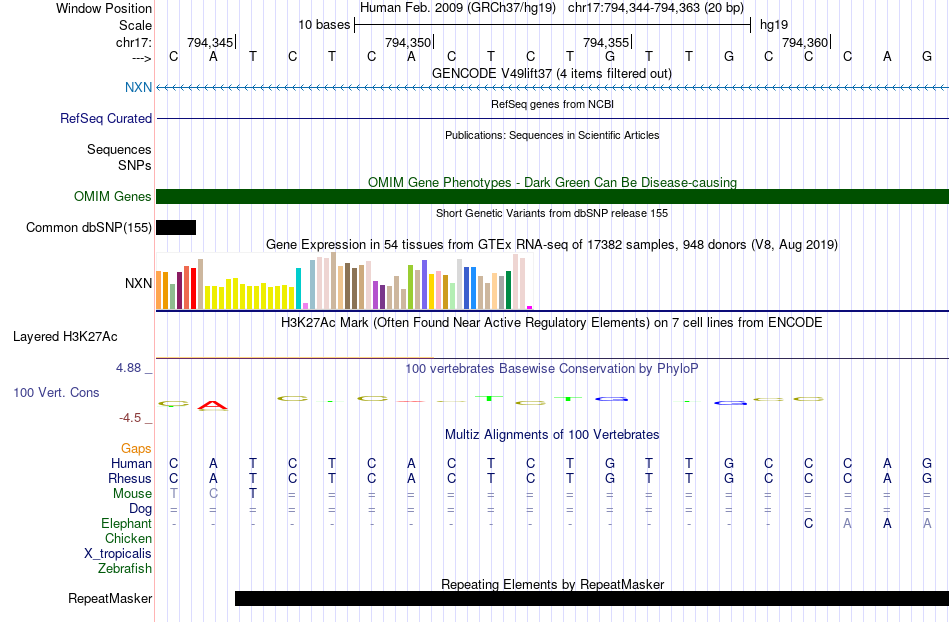This screenshot has height=622, width=950.
Task: Click the 4.88 PhyloP upper scale value
Action: point(128,368)
